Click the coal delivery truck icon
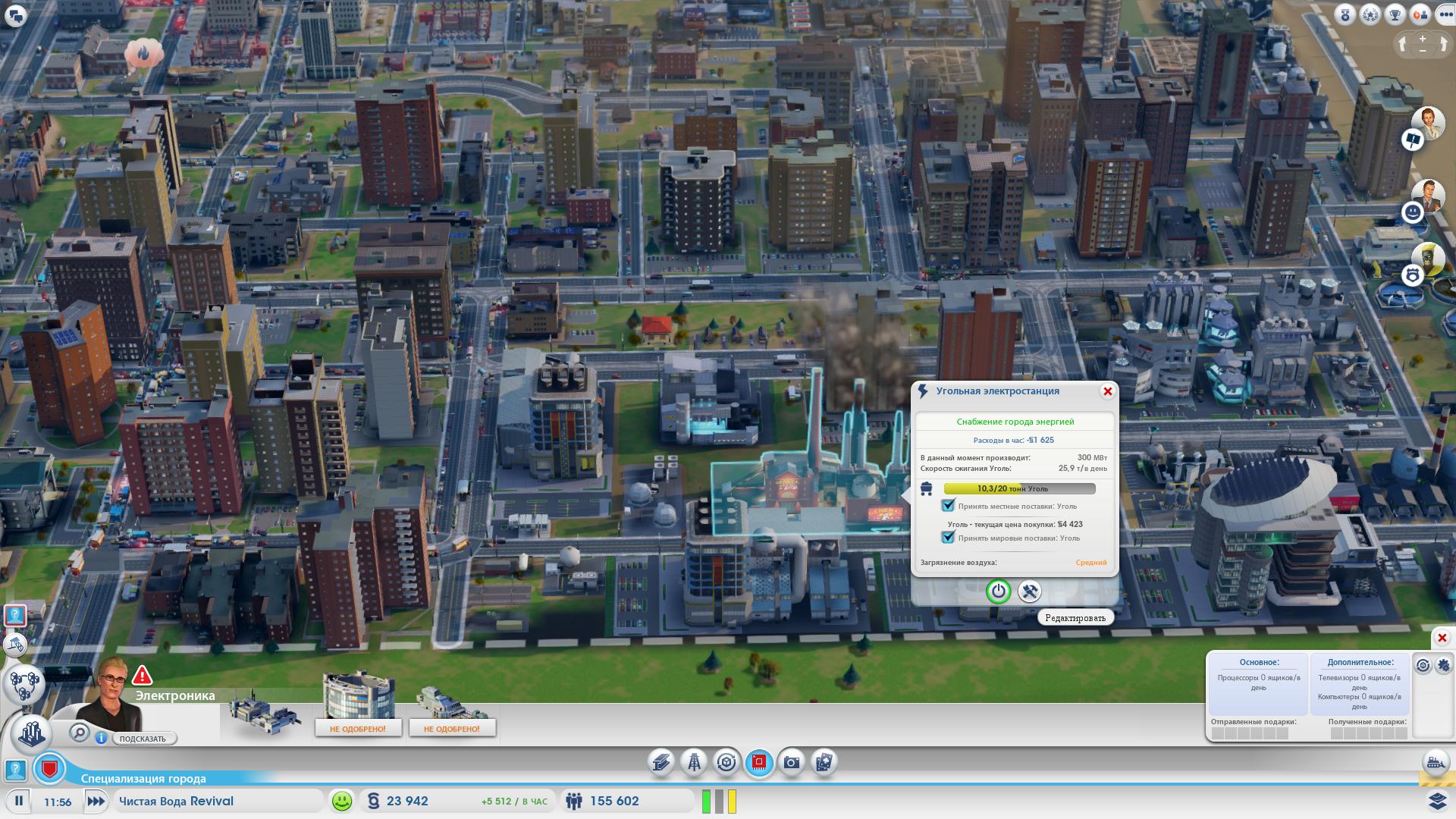This screenshot has width=1456, height=819. point(926,489)
